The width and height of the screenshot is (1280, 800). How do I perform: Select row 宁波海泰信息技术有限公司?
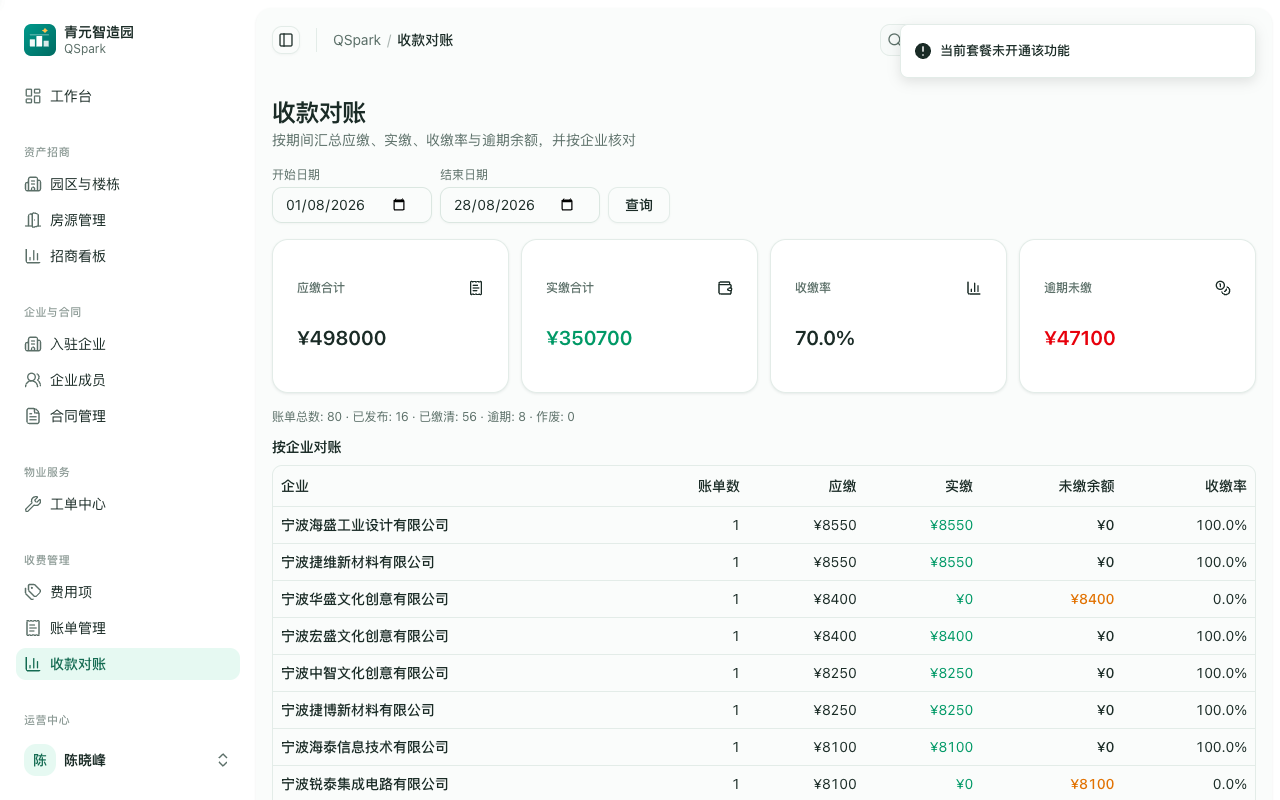click(x=764, y=747)
